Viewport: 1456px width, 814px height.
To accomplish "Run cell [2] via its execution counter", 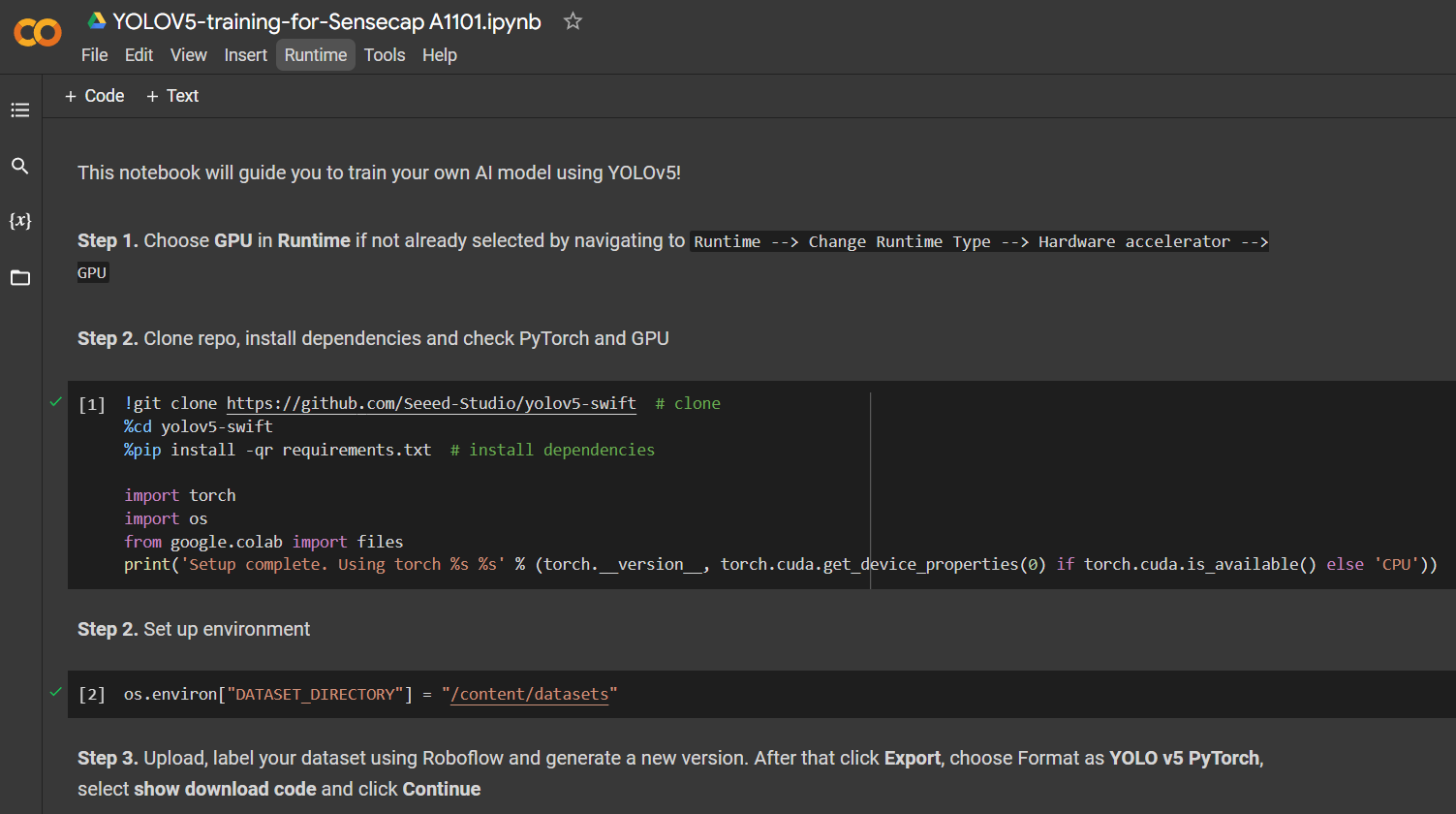I will click(92, 695).
